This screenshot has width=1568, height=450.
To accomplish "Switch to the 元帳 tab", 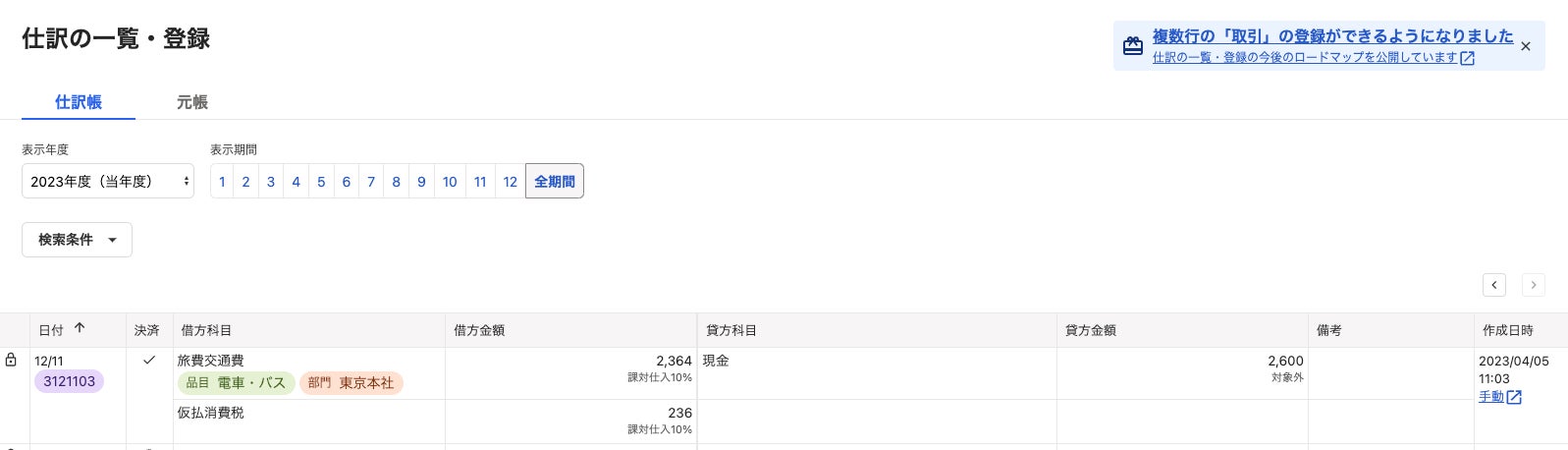I will pos(191,102).
